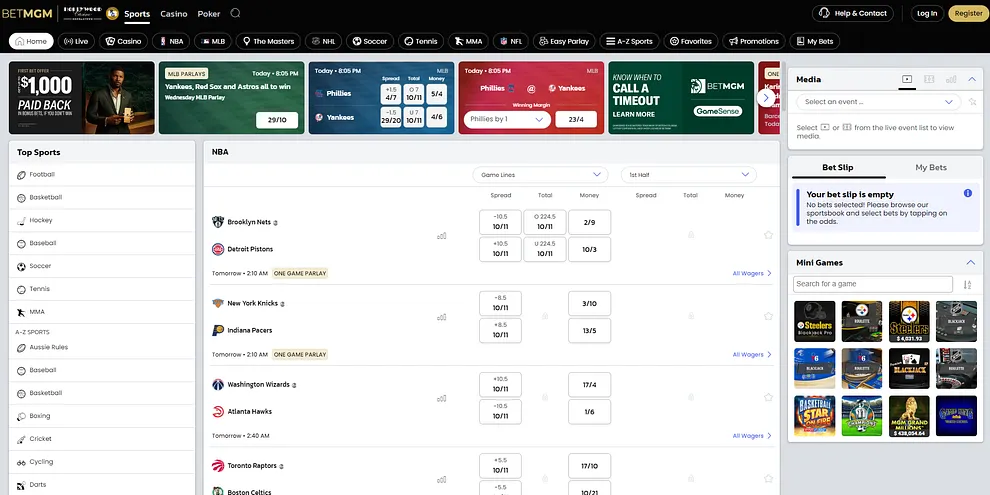990x495 pixels.
Task: Click Brooklyn Nets team logo
Action: click(218, 222)
